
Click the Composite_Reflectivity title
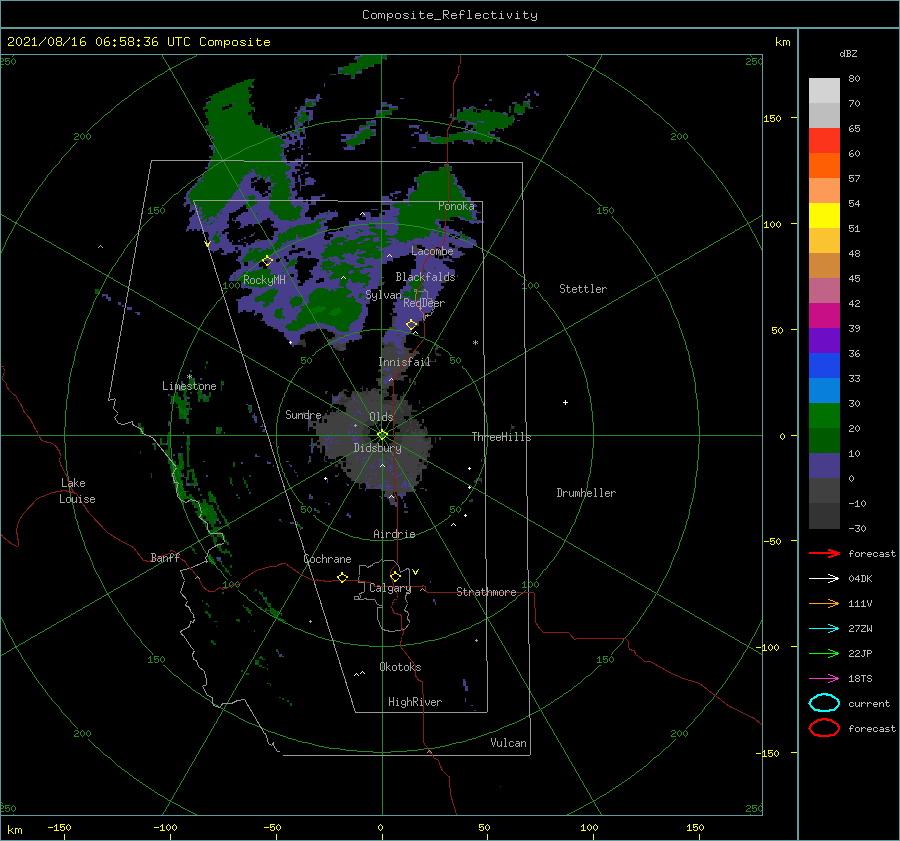(450, 15)
